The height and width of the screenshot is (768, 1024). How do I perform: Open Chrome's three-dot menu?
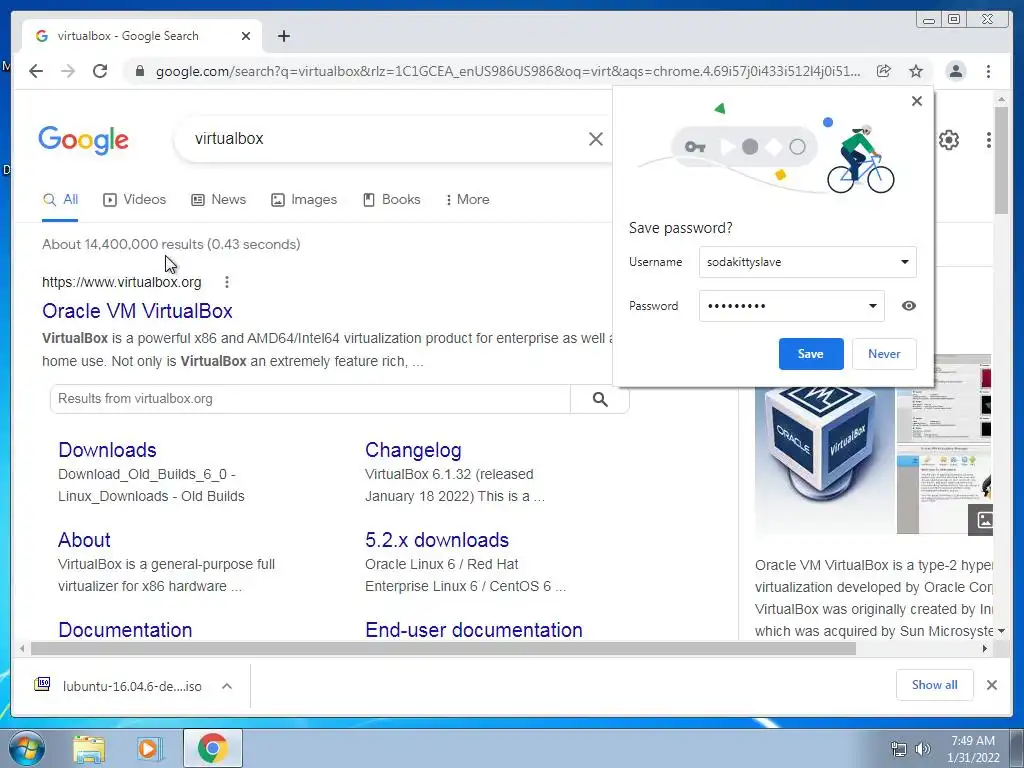click(988, 71)
